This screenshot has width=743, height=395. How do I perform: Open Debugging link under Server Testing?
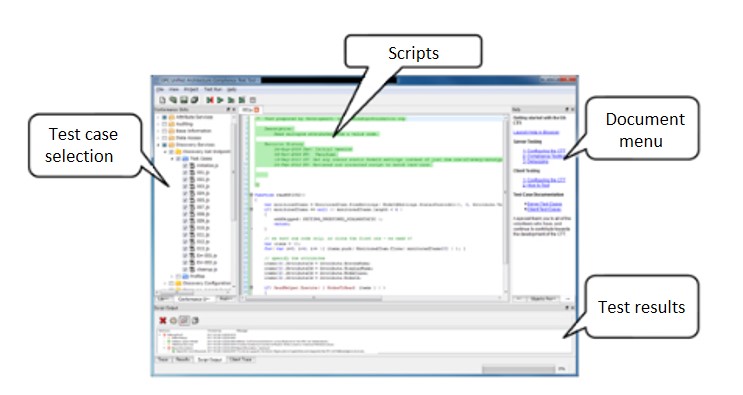coord(535,162)
